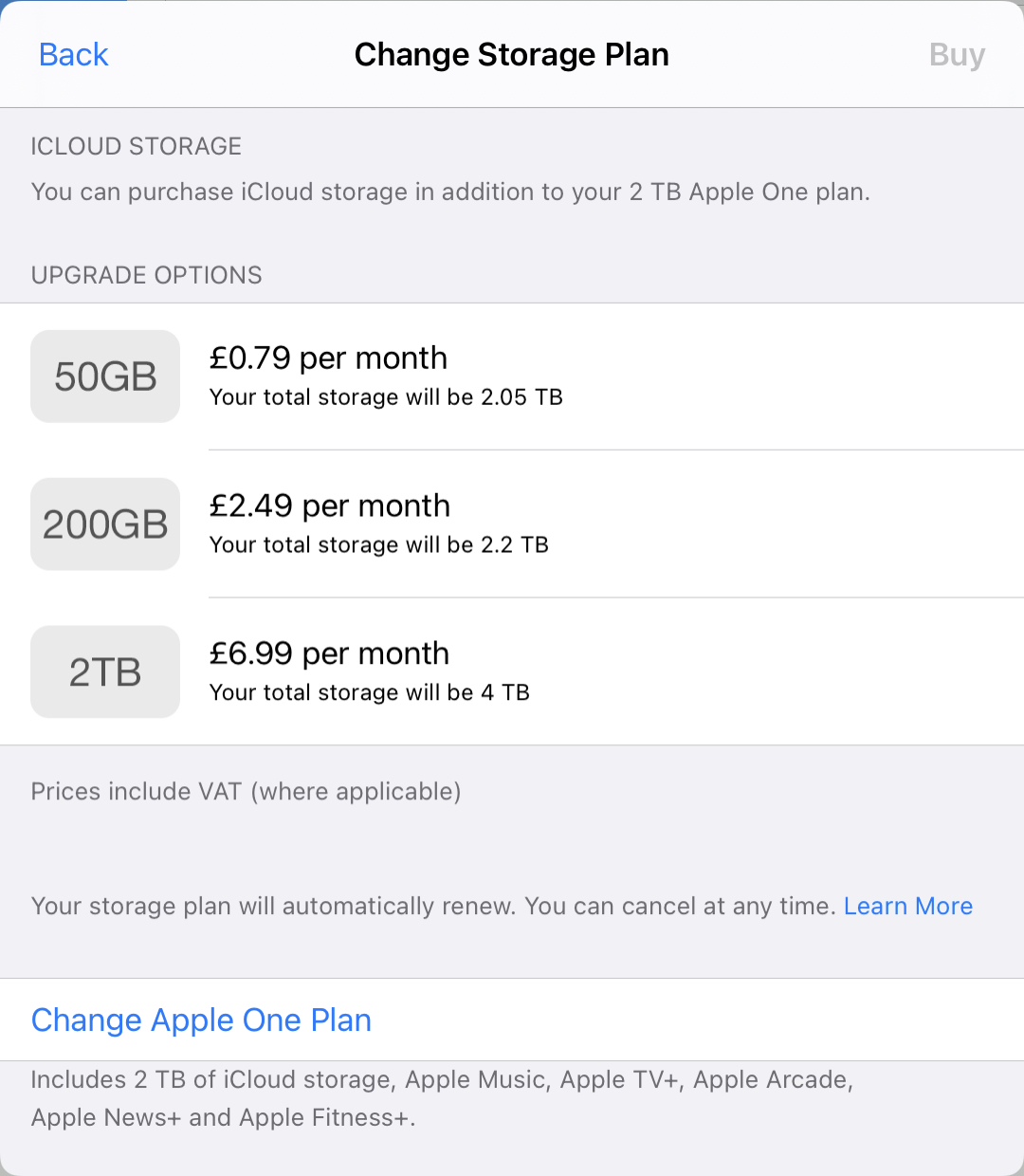Click the 2 TB Apple One plan notice
Viewport: 1024px width, 1176px height.
[x=450, y=193]
